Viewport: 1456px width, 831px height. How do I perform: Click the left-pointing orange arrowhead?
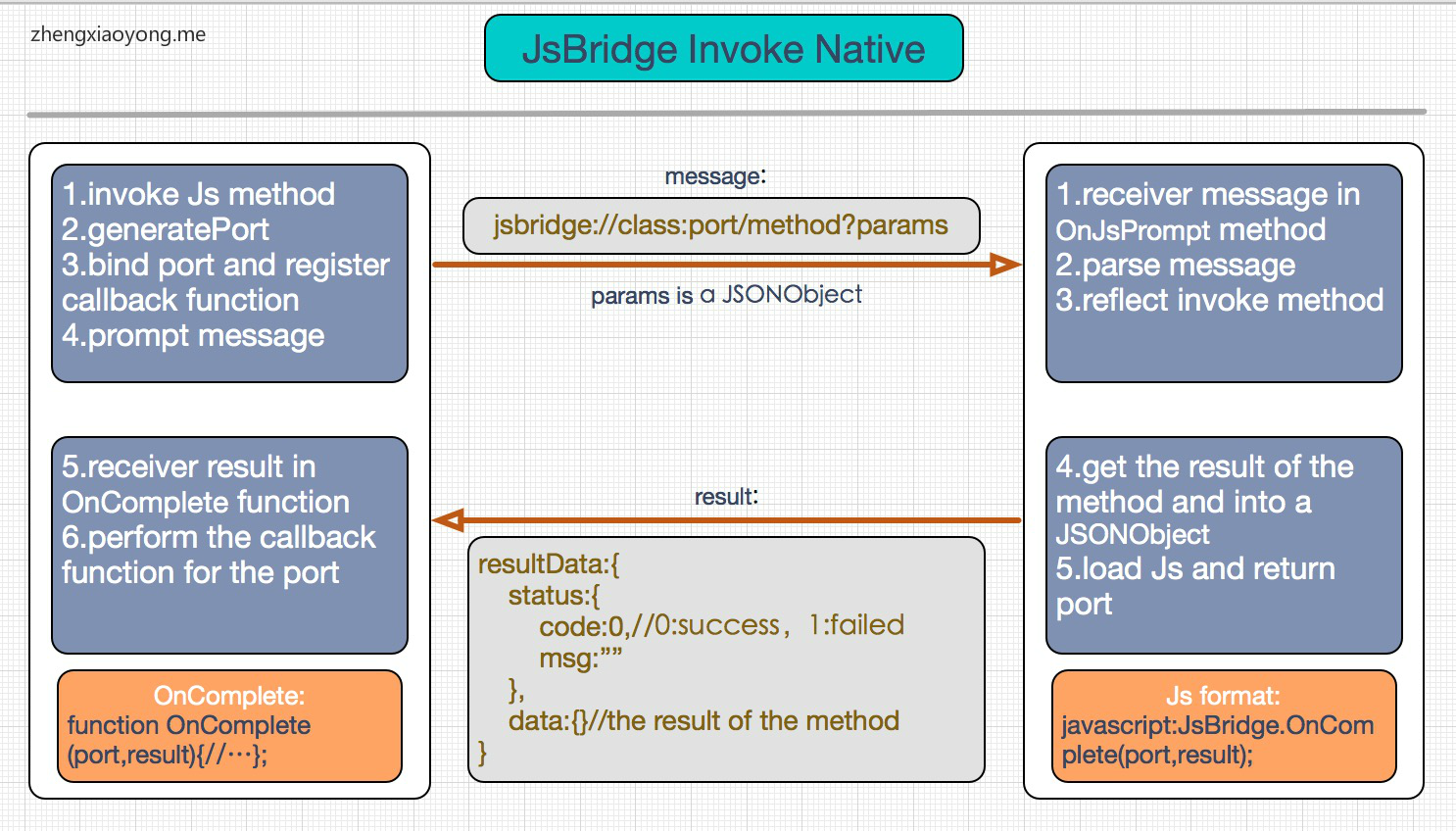point(449,520)
